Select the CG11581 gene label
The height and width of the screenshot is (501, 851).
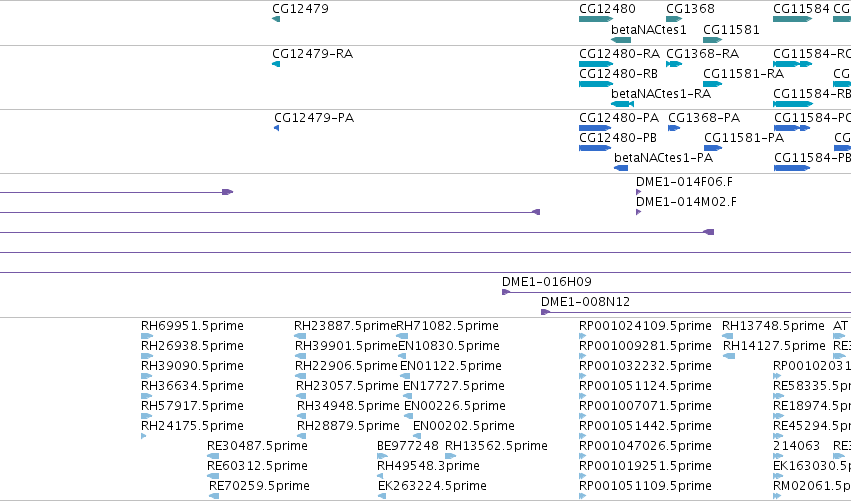click(x=731, y=29)
